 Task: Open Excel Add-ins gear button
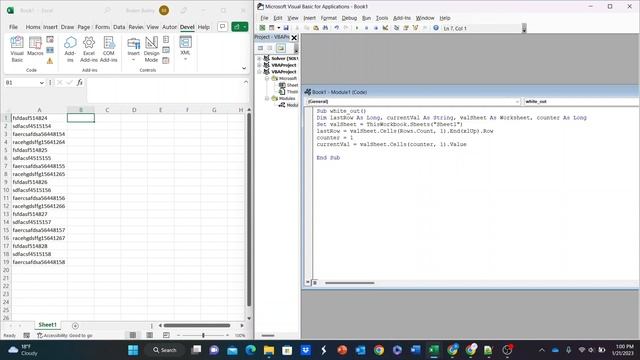click(x=89, y=49)
